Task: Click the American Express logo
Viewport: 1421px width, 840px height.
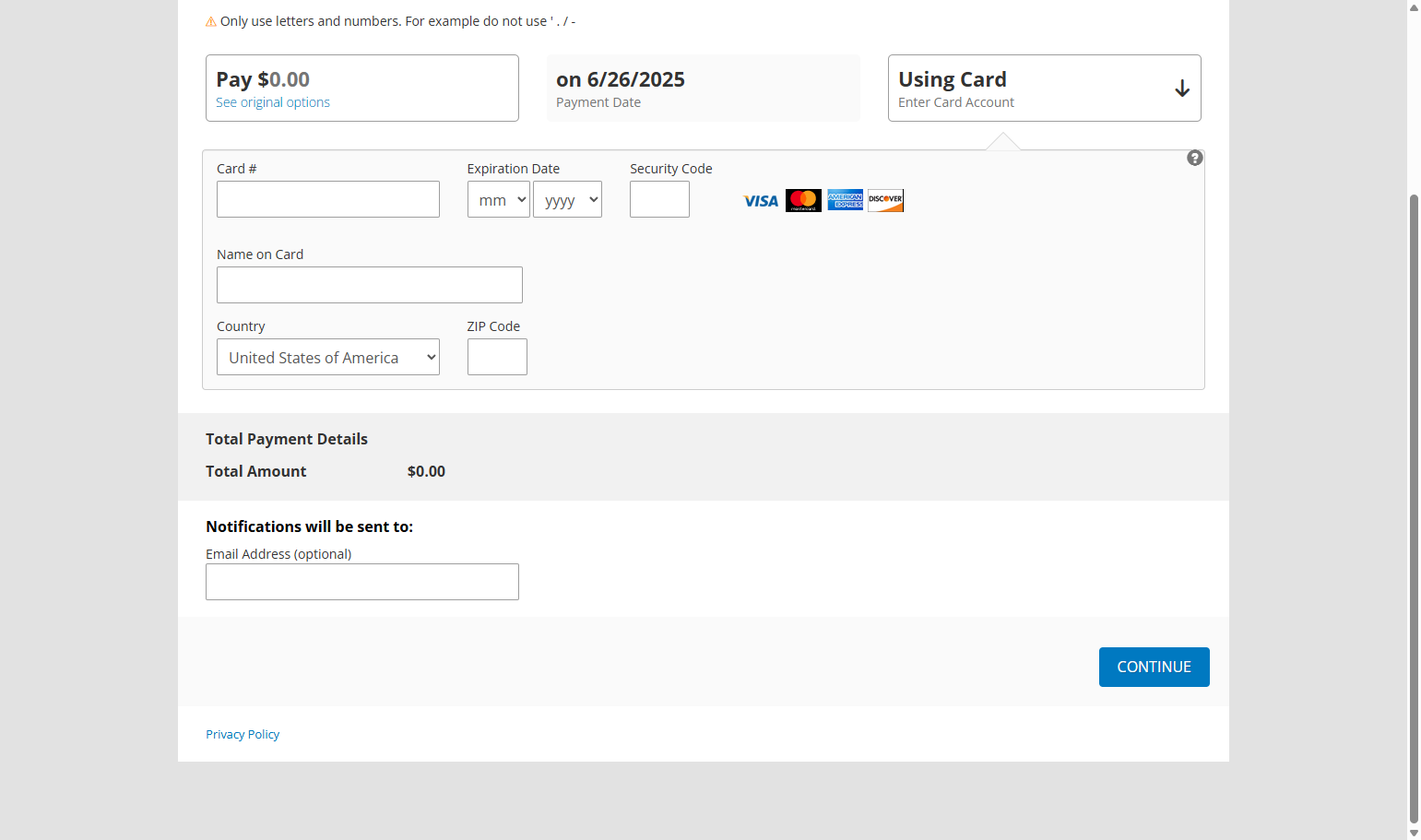Action: [x=845, y=200]
